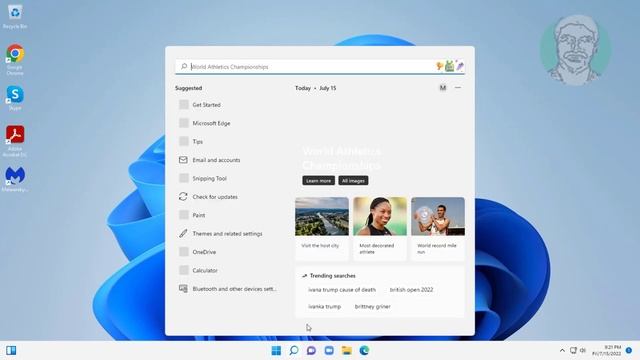Open Email and accounts settings
This screenshot has width=640, height=360.
pyautogui.click(x=228, y=160)
